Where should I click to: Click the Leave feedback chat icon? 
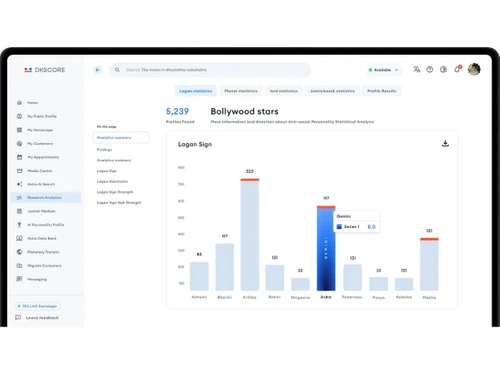pos(18,318)
